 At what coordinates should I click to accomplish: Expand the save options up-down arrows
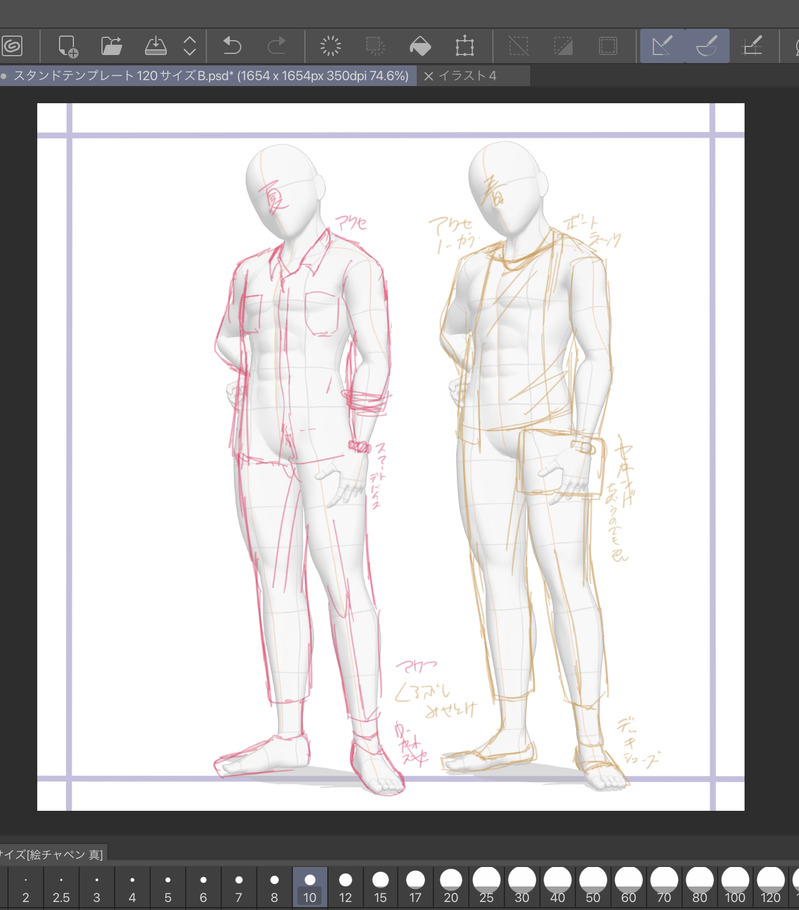click(190, 46)
